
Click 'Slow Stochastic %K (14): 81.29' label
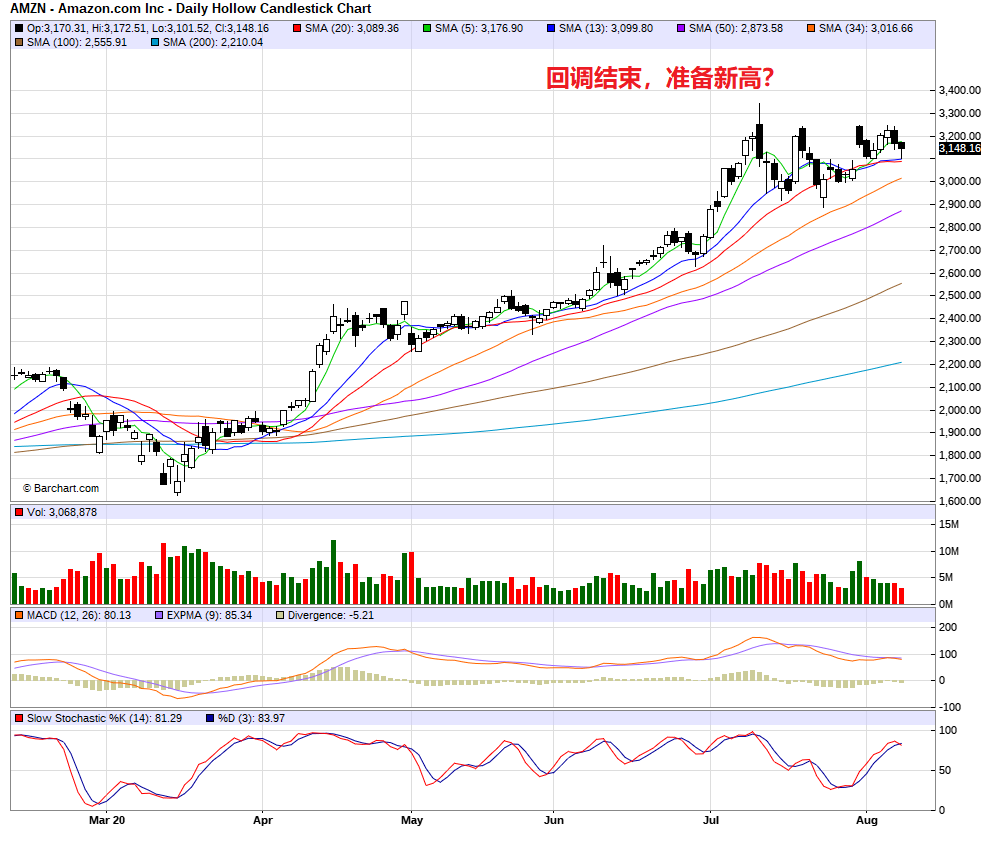pyautogui.click(x=104, y=718)
